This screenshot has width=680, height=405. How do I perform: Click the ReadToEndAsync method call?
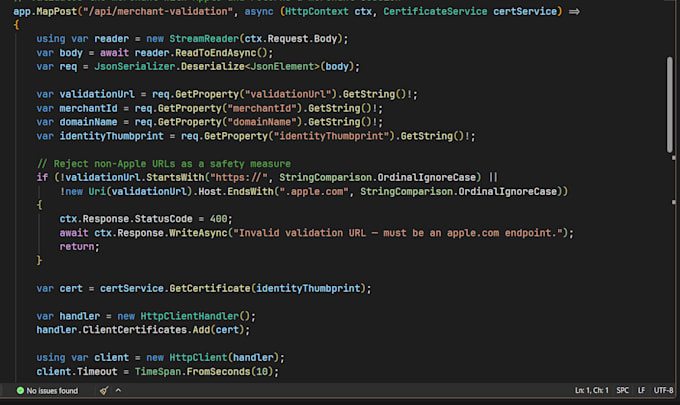point(216,53)
